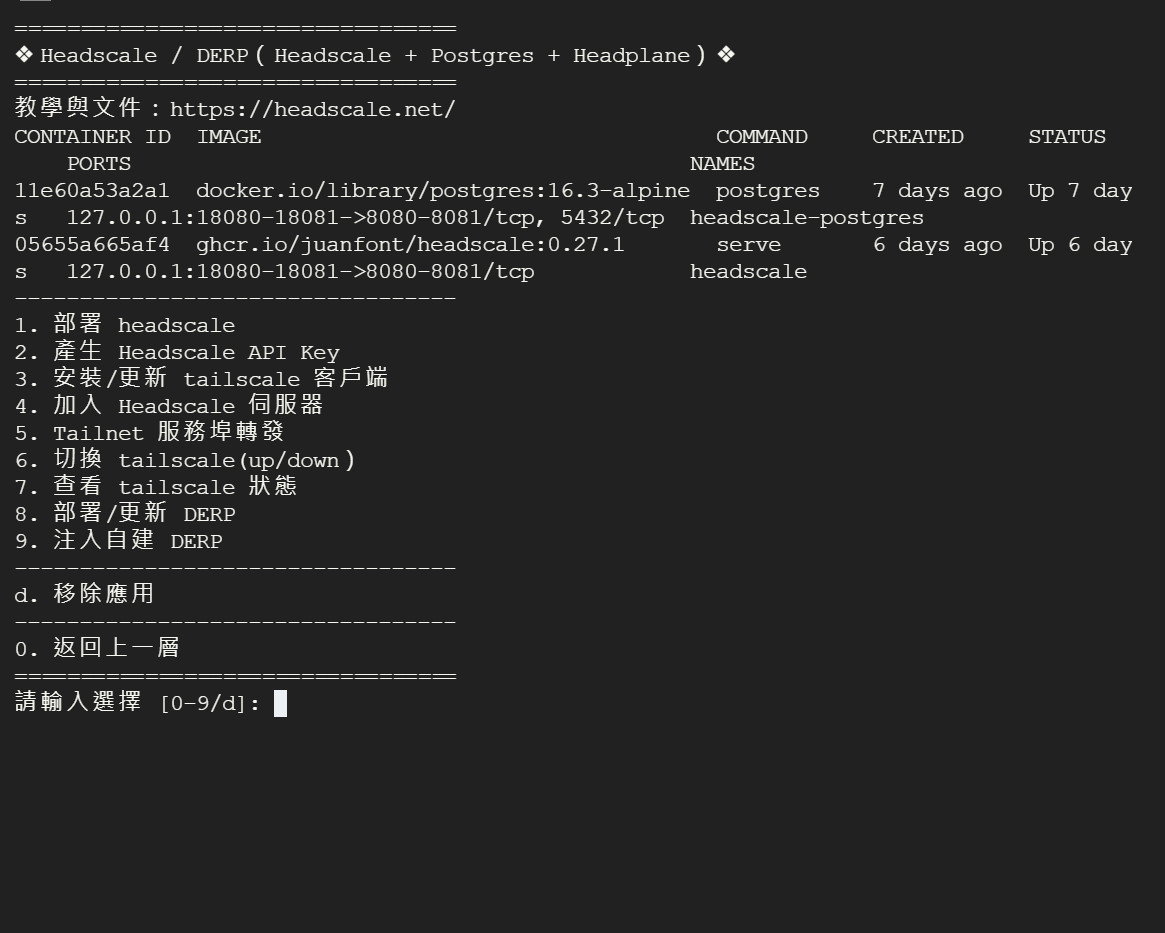Click container ID 05655a665af4

pos(92,244)
